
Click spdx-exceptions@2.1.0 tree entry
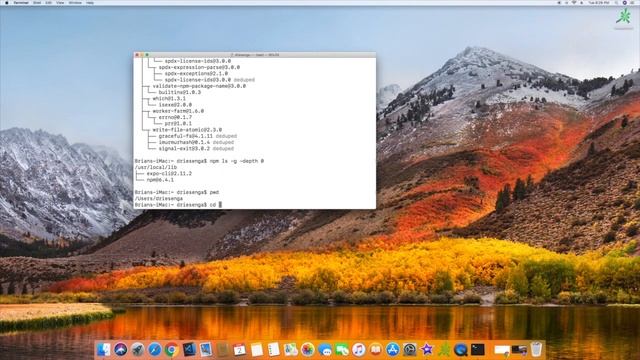[196, 73]
